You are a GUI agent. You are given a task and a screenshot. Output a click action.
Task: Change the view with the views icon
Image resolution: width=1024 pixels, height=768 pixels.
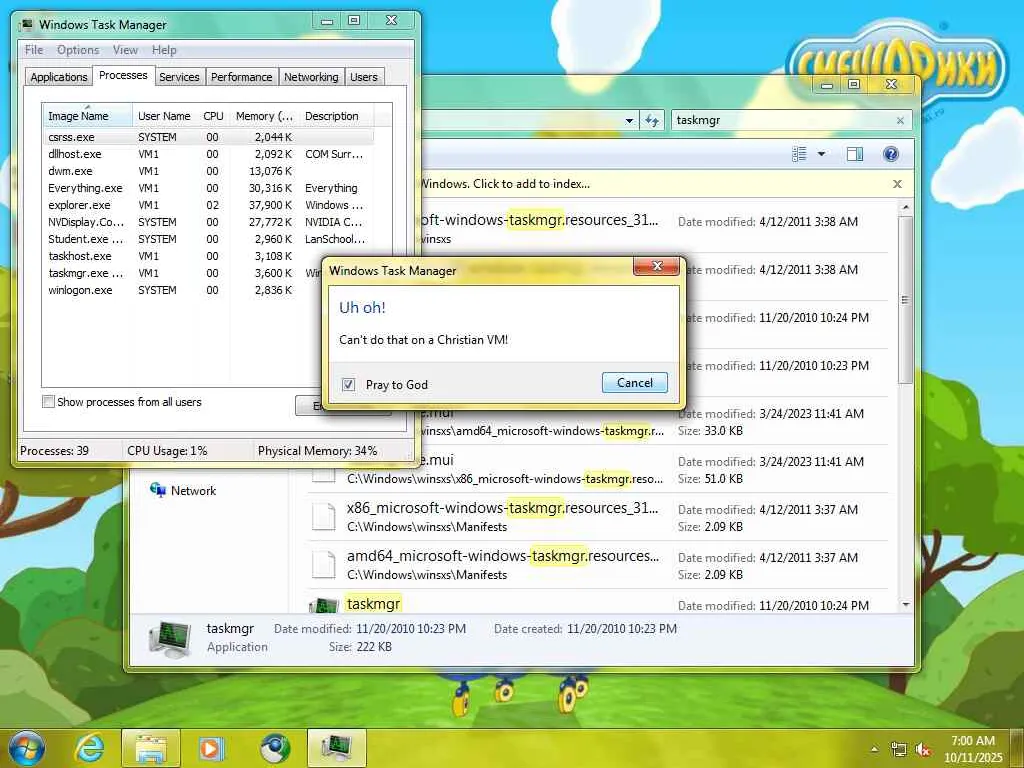[x=799, y=154]
